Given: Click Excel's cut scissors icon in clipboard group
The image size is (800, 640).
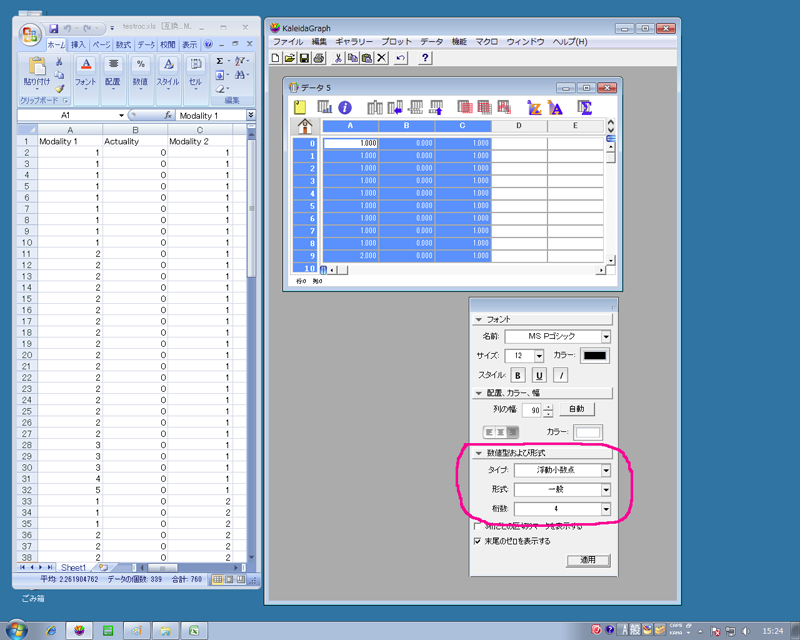Looking at the screenshot, I should pos(59,62).
